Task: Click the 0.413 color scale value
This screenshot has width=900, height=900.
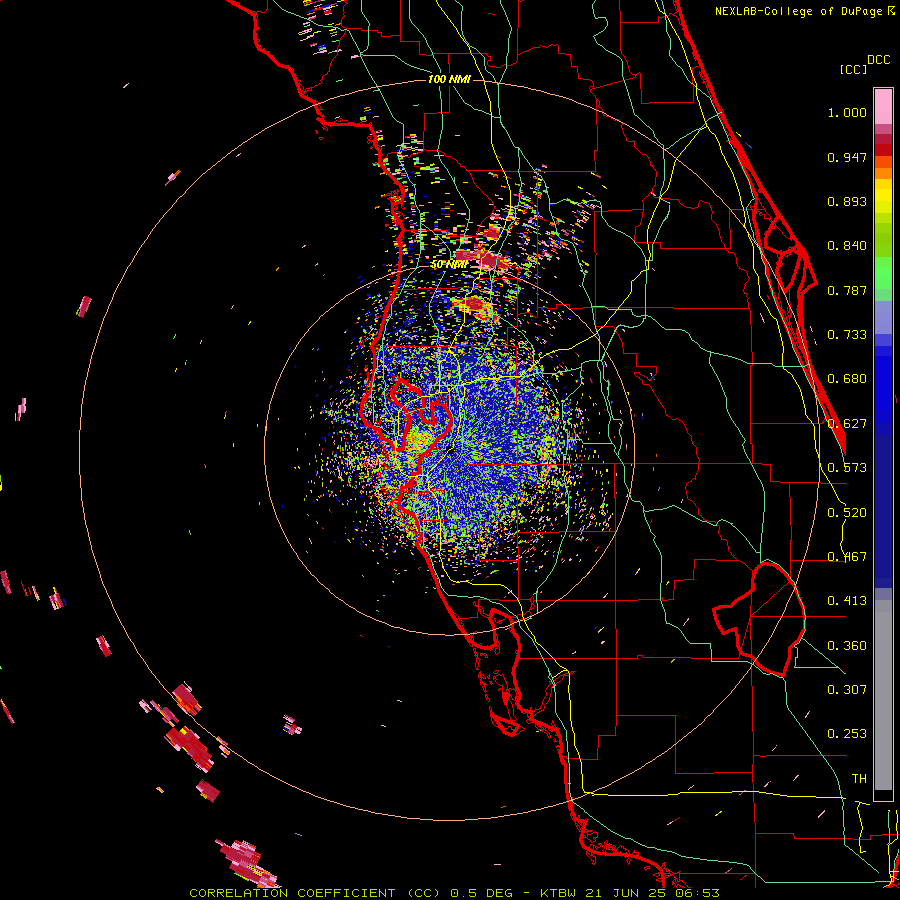Action: point(847,601)
